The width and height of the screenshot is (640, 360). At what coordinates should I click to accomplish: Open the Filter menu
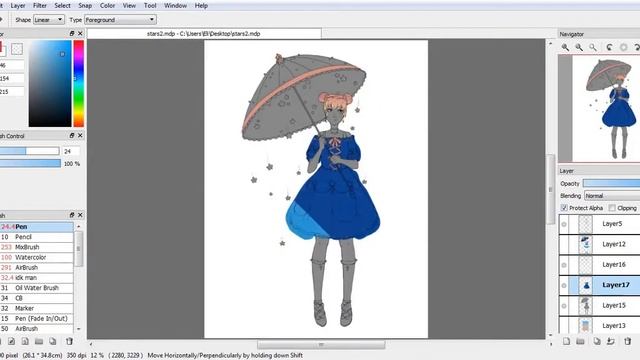click(40, 6)
